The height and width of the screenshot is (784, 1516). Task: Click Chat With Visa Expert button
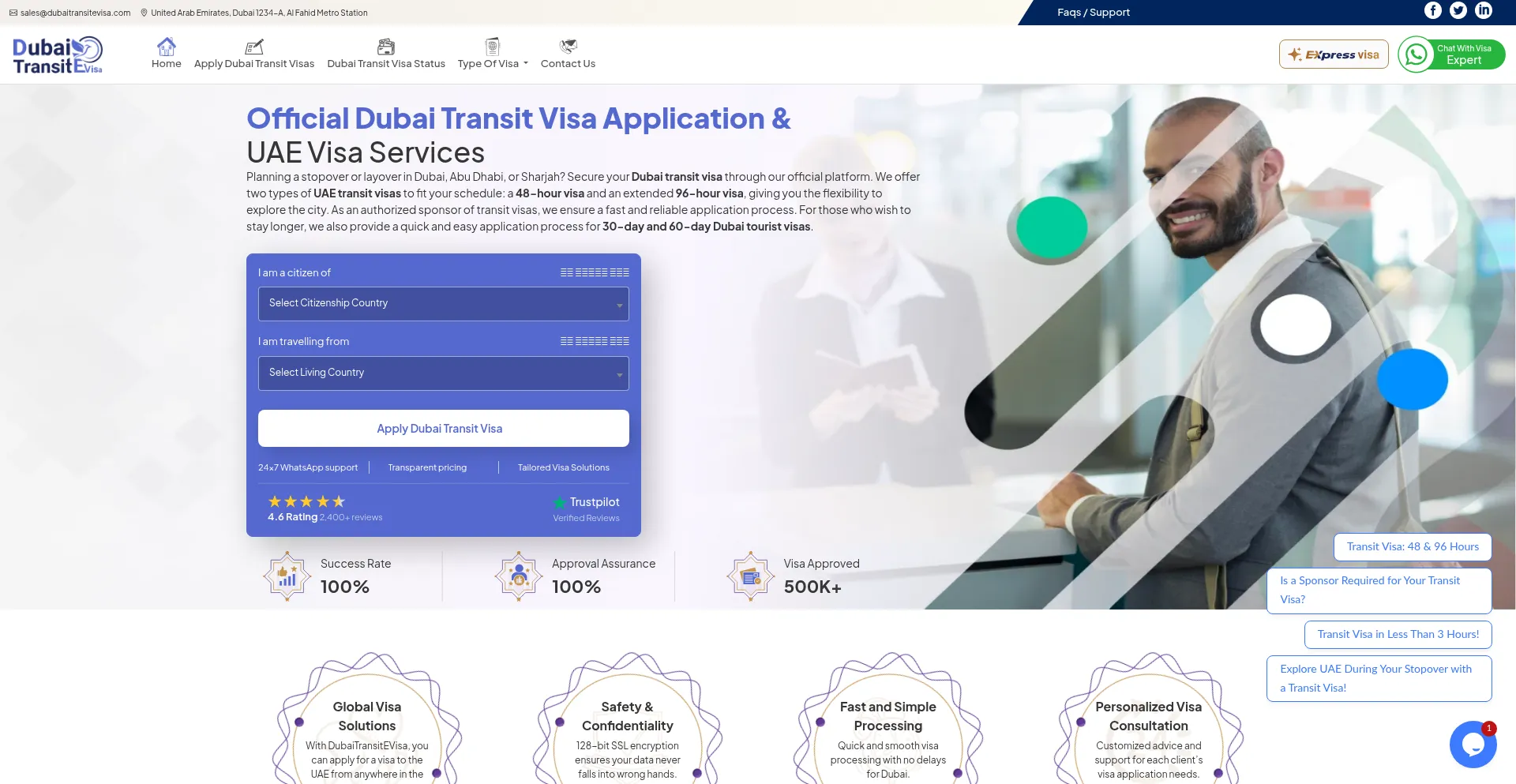coord(1451,54)
